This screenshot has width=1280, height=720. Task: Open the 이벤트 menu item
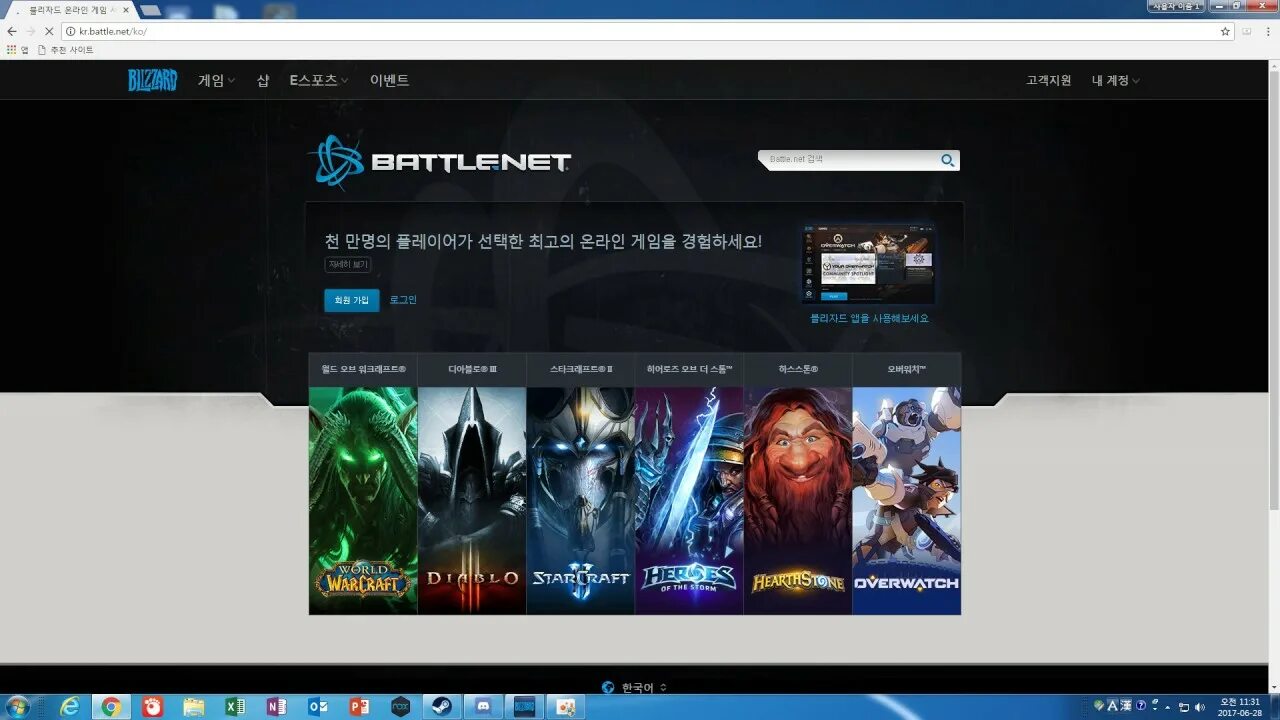[x=389, y=80]
